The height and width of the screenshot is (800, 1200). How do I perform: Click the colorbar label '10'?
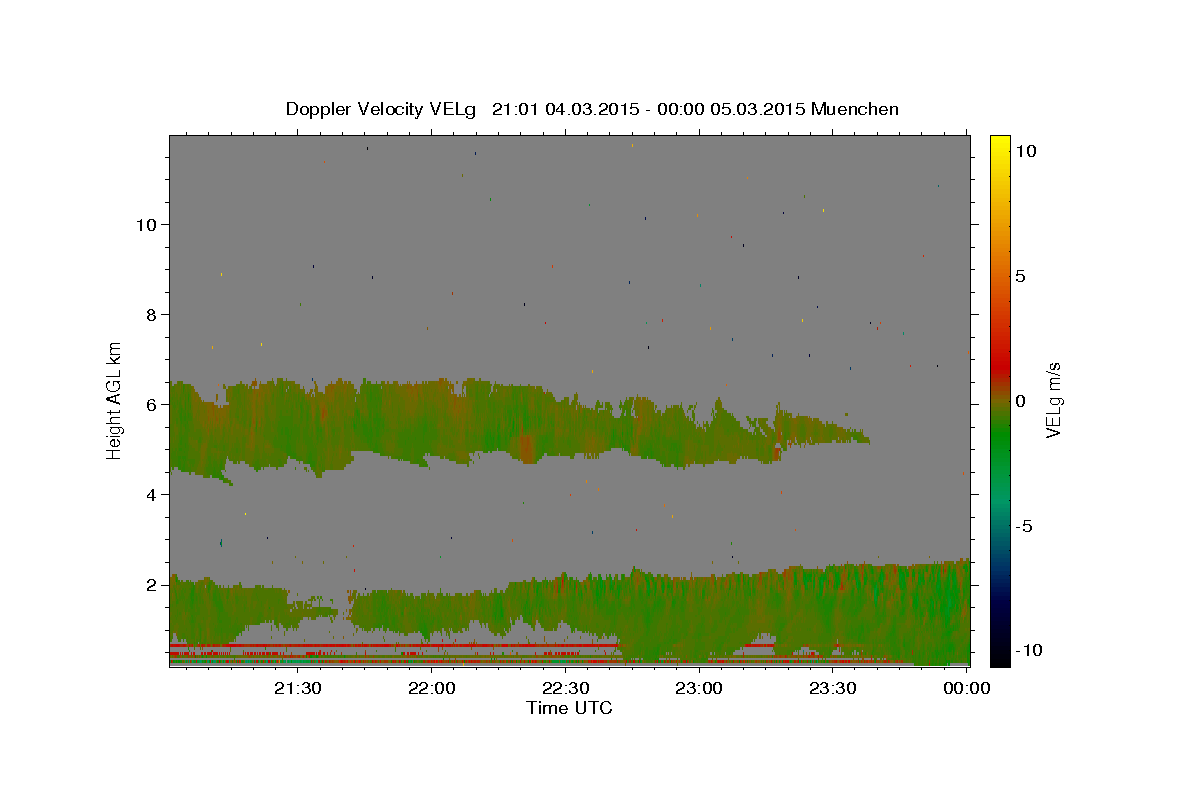coord(1025,150)
